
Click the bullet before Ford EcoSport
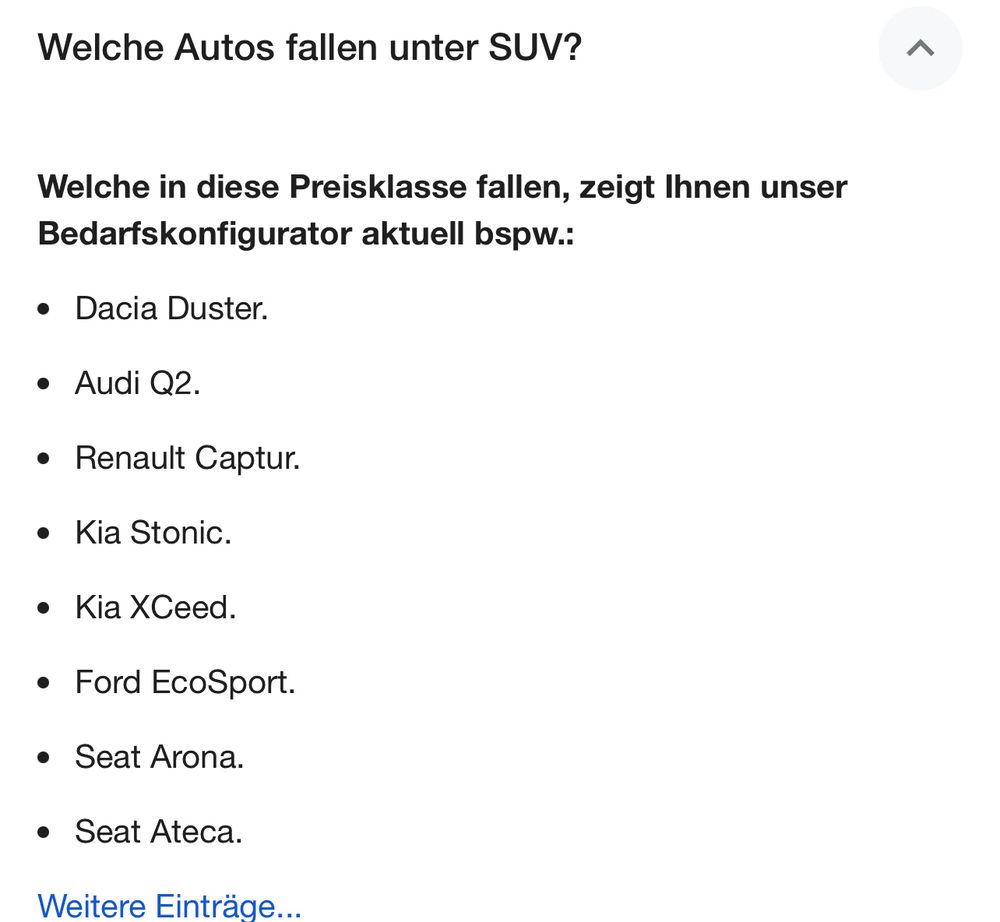pyautogui.click(x=43, y=683)
